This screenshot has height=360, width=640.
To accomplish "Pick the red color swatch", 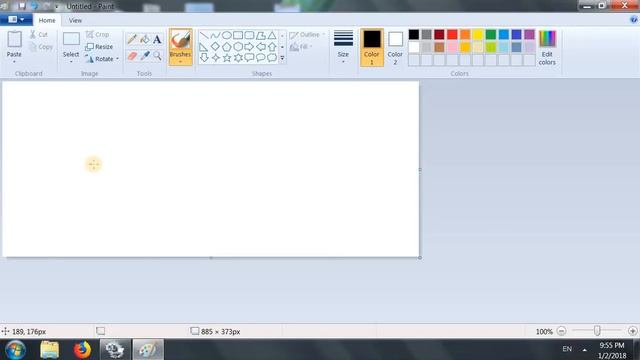I will [452, 35].
